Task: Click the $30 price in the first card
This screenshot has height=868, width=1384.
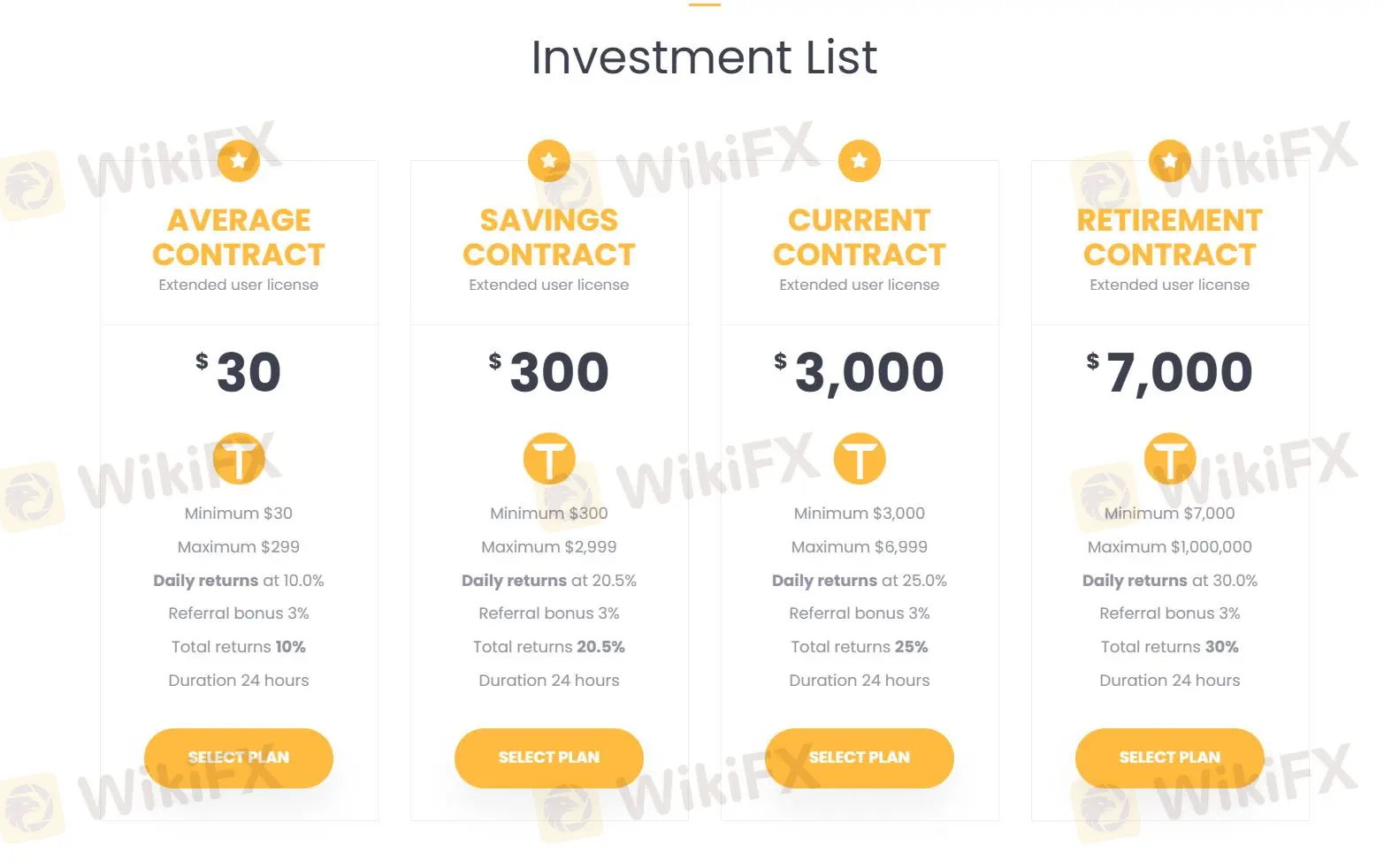Action: tap(239, 371)
